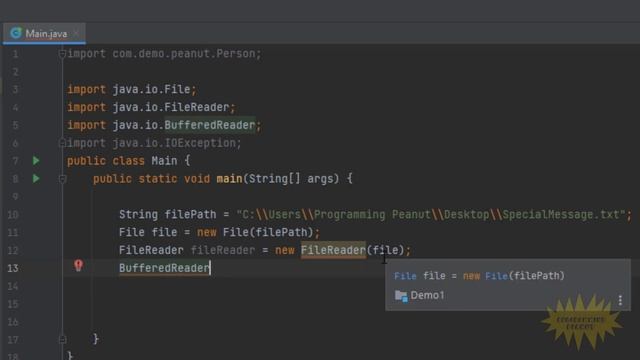Click the greyed java.io.IOException import
This screenshot has width=640, height=360.
(x=174, y=143)
